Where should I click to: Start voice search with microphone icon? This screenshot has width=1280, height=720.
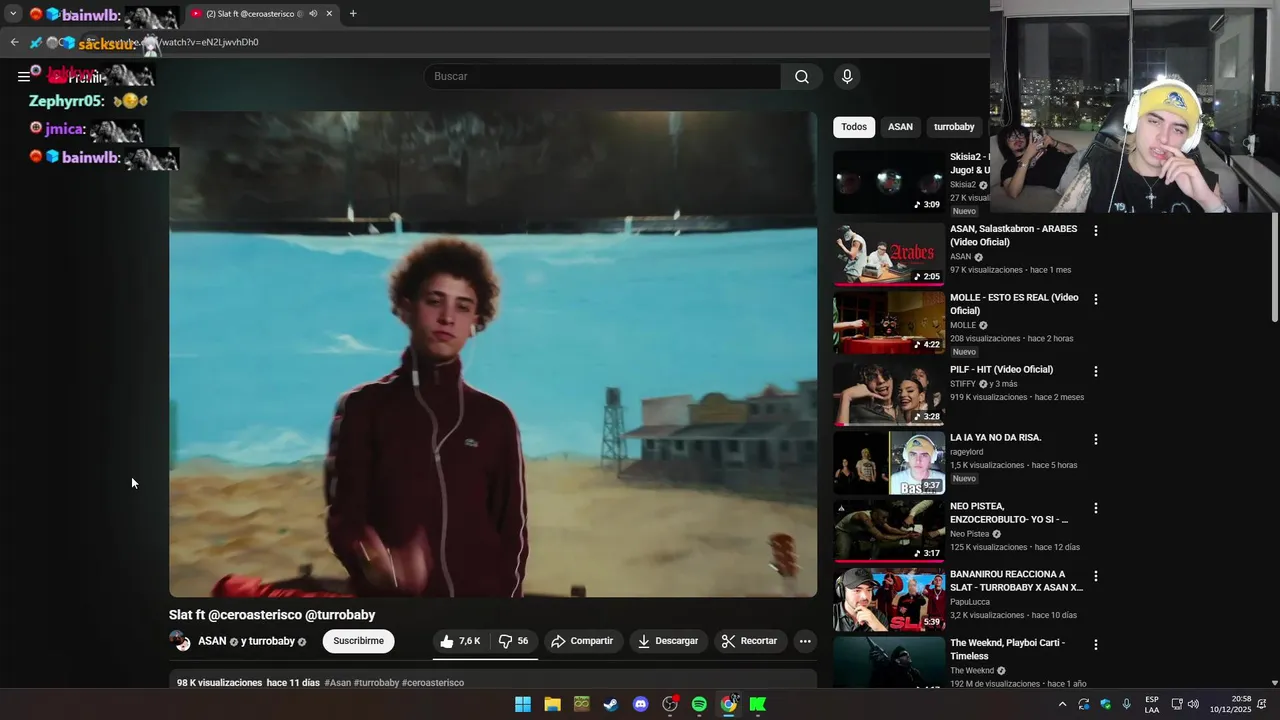(x=847, y=77)
